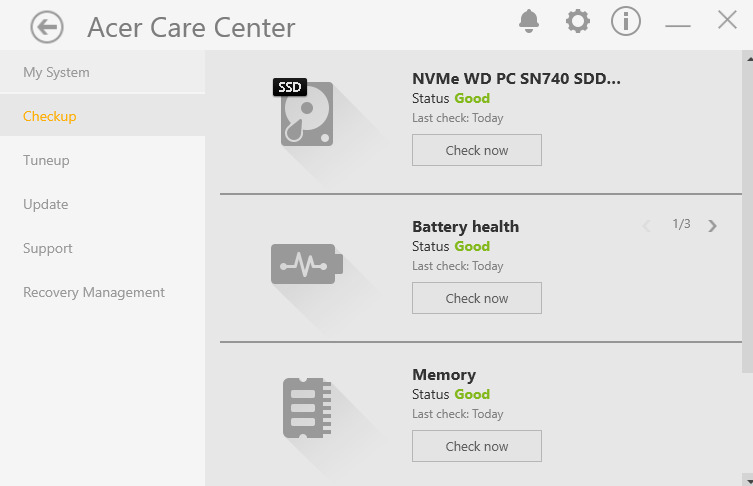Open the My System section
Image resolution: width=753 pixels, height=486 pixels.
coord(56,72)
